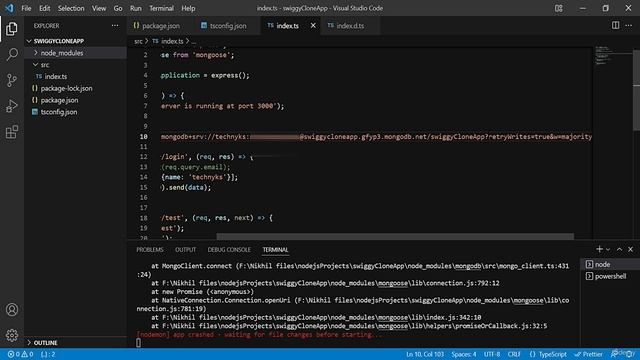640x360 pixels.
Task: Open the View menu
Action: [99, 8]
